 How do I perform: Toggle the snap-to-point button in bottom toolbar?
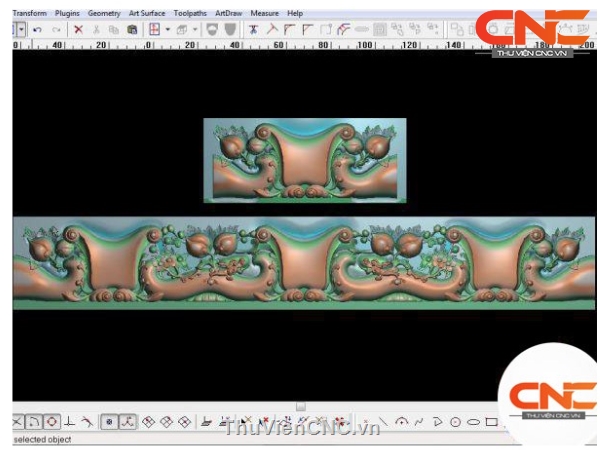(x=109, y=422)
